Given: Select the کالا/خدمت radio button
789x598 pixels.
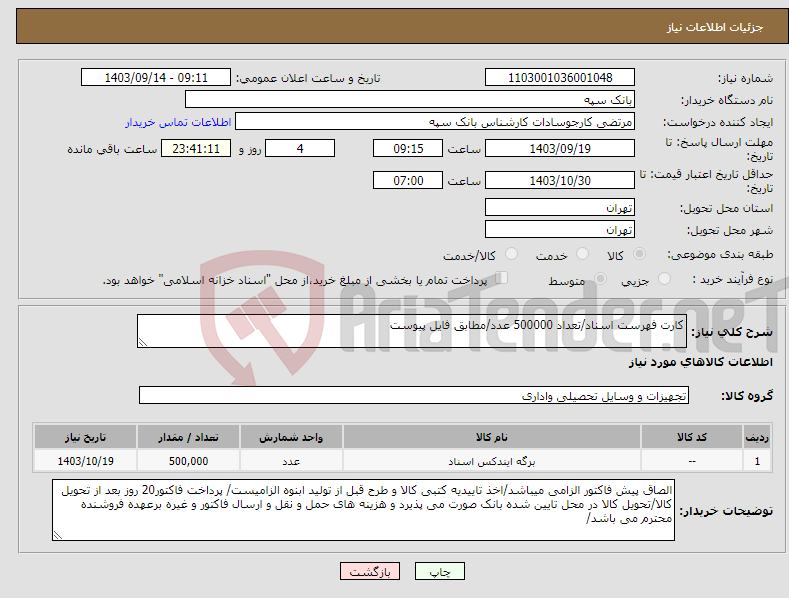Looking at the screenshot, I should [511, 254].
